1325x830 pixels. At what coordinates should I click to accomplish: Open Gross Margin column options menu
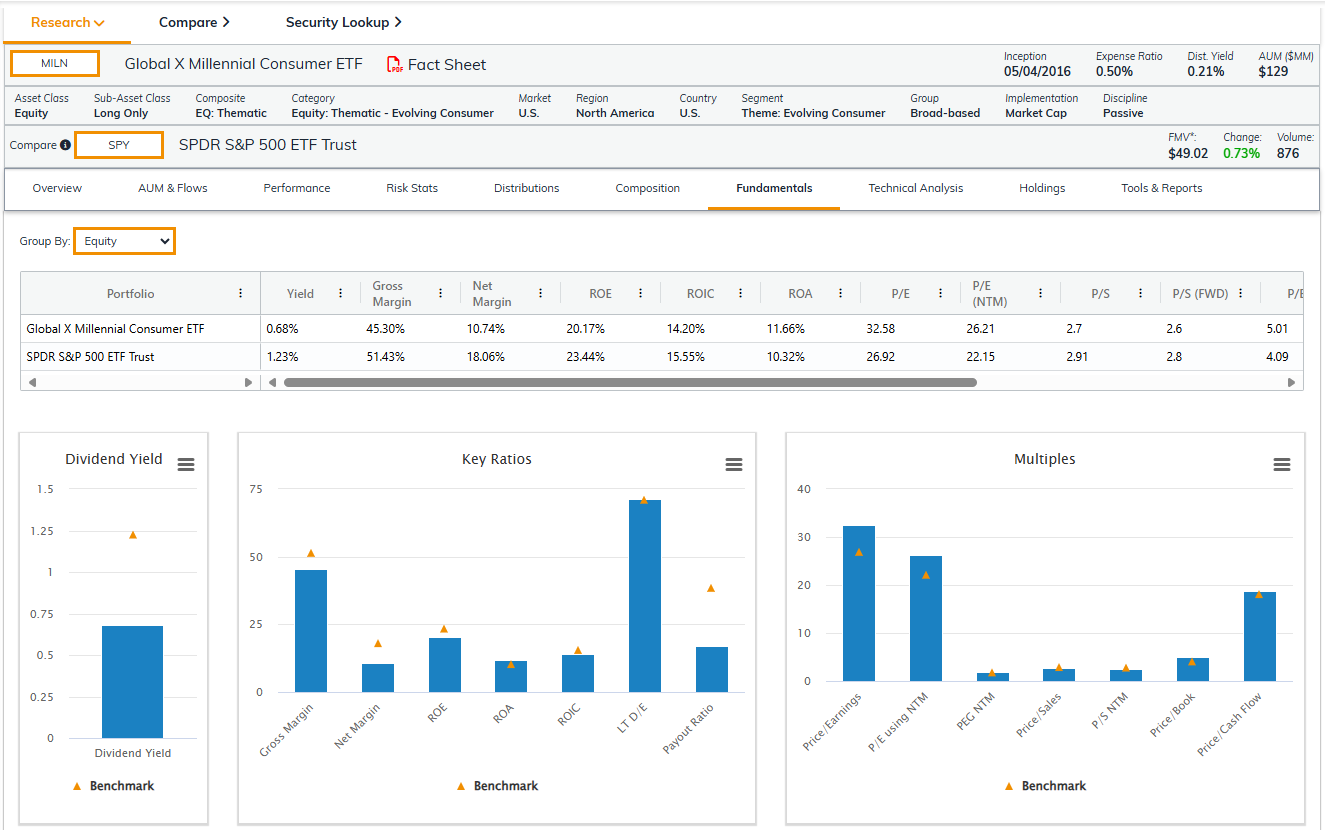tap(441, 293)
